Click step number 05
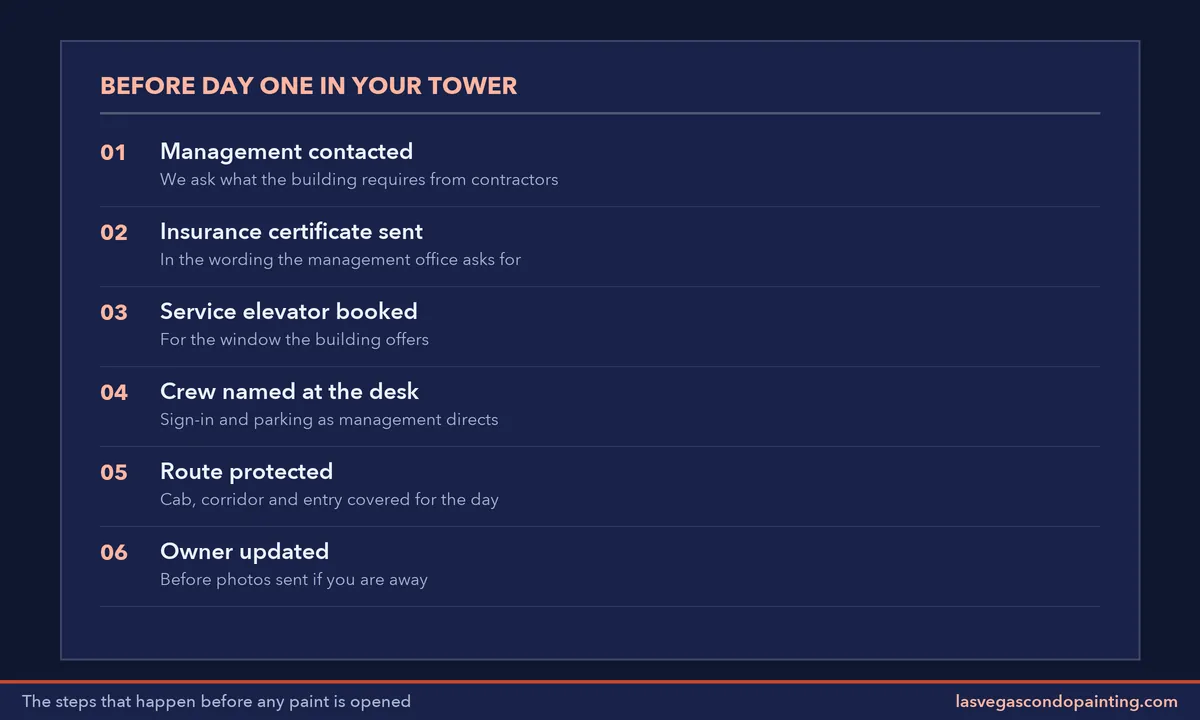 click(x=114, y=473)
